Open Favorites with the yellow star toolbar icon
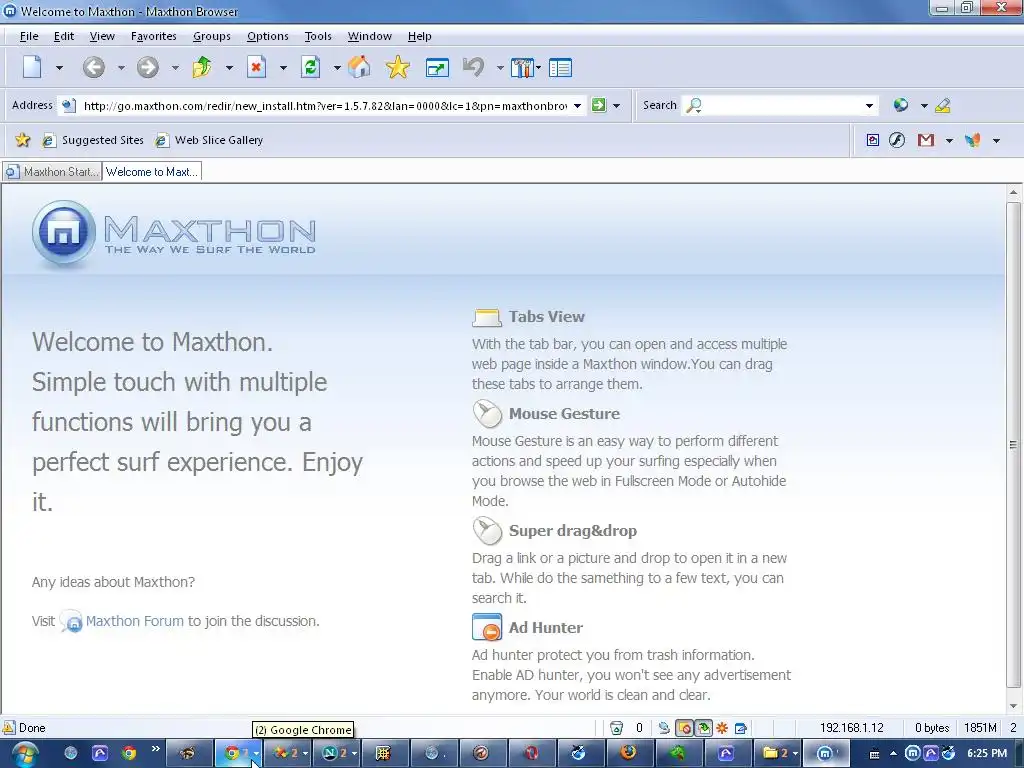The width and height of the screenshot is (1024, 768). [x=397, y=67]
